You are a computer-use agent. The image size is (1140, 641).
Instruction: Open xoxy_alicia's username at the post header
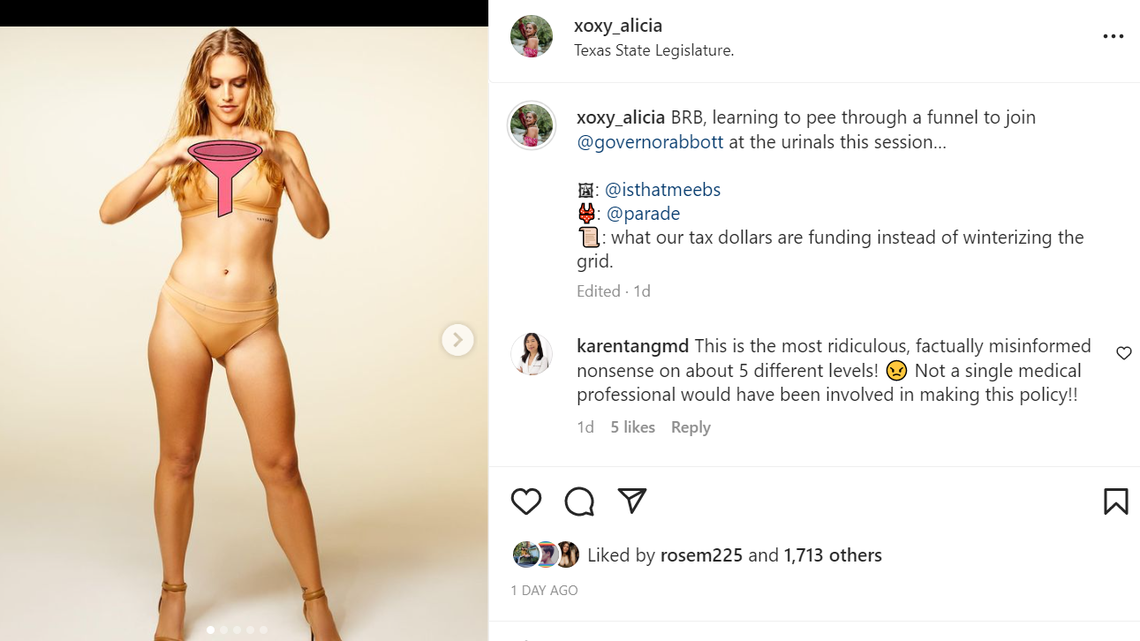point(616,25)
